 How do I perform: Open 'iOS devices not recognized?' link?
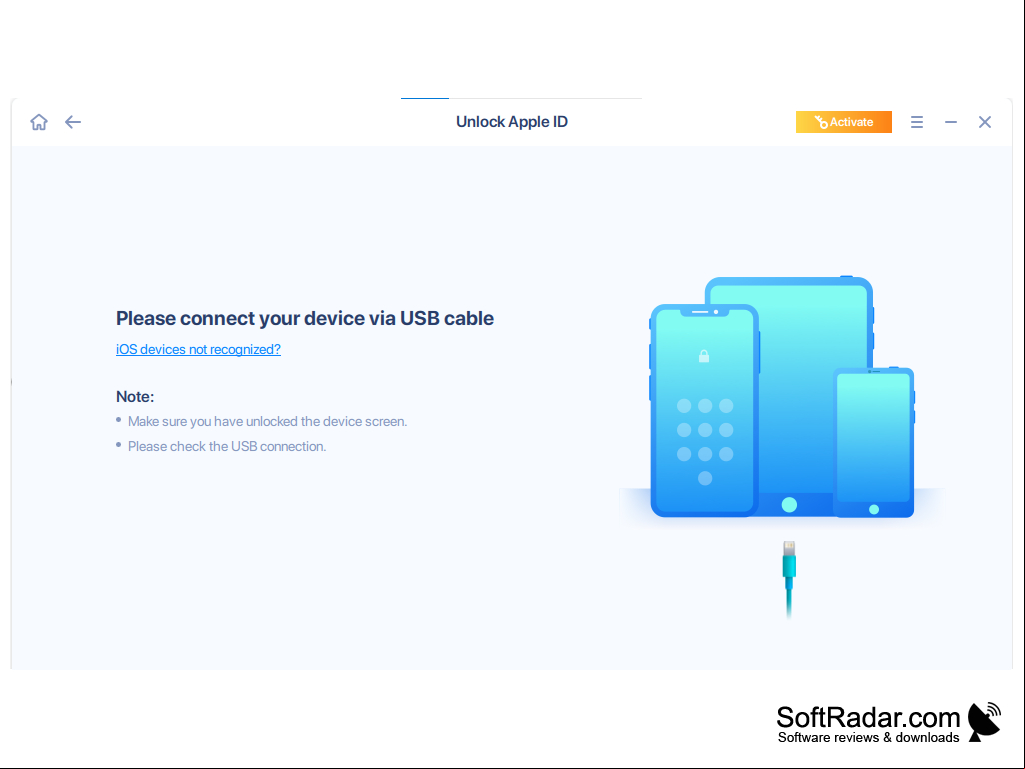[198, 350]
